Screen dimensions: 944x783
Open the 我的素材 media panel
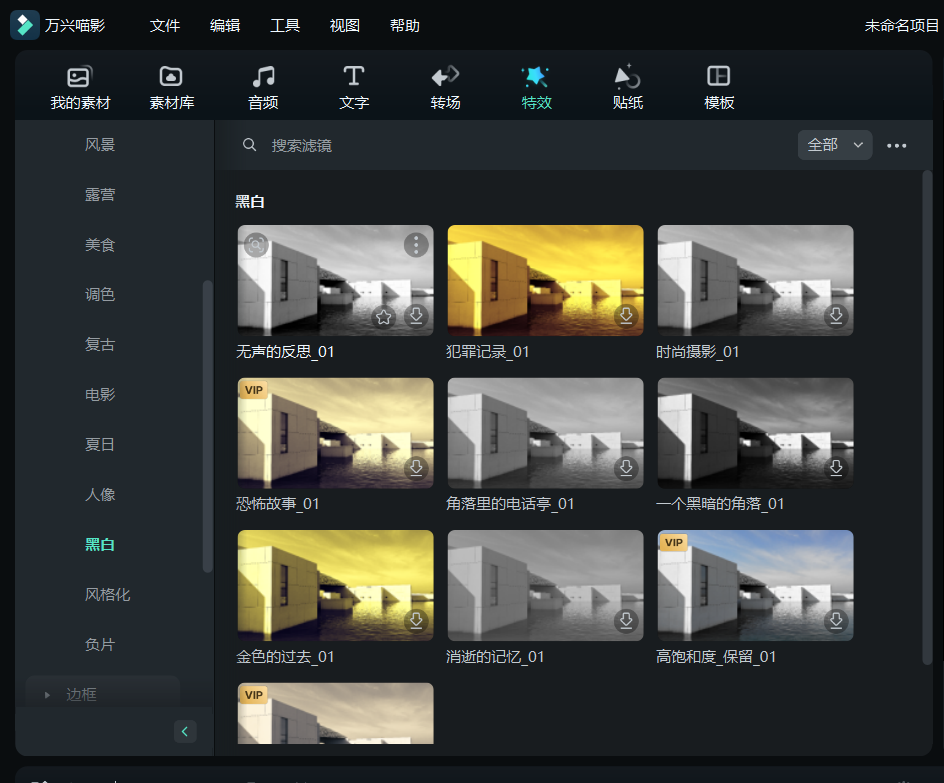coord(80,88)
